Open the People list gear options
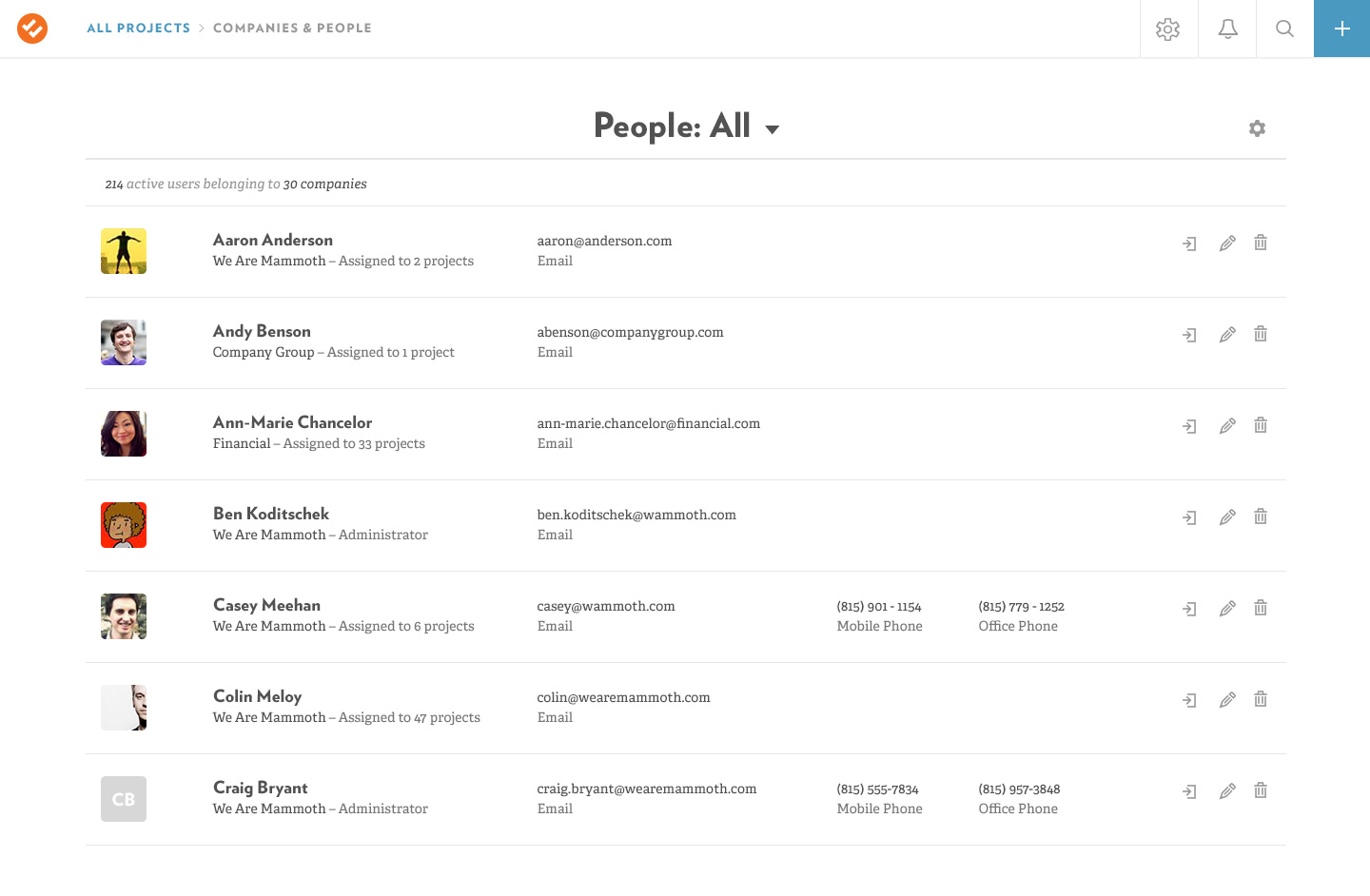 1257,128
